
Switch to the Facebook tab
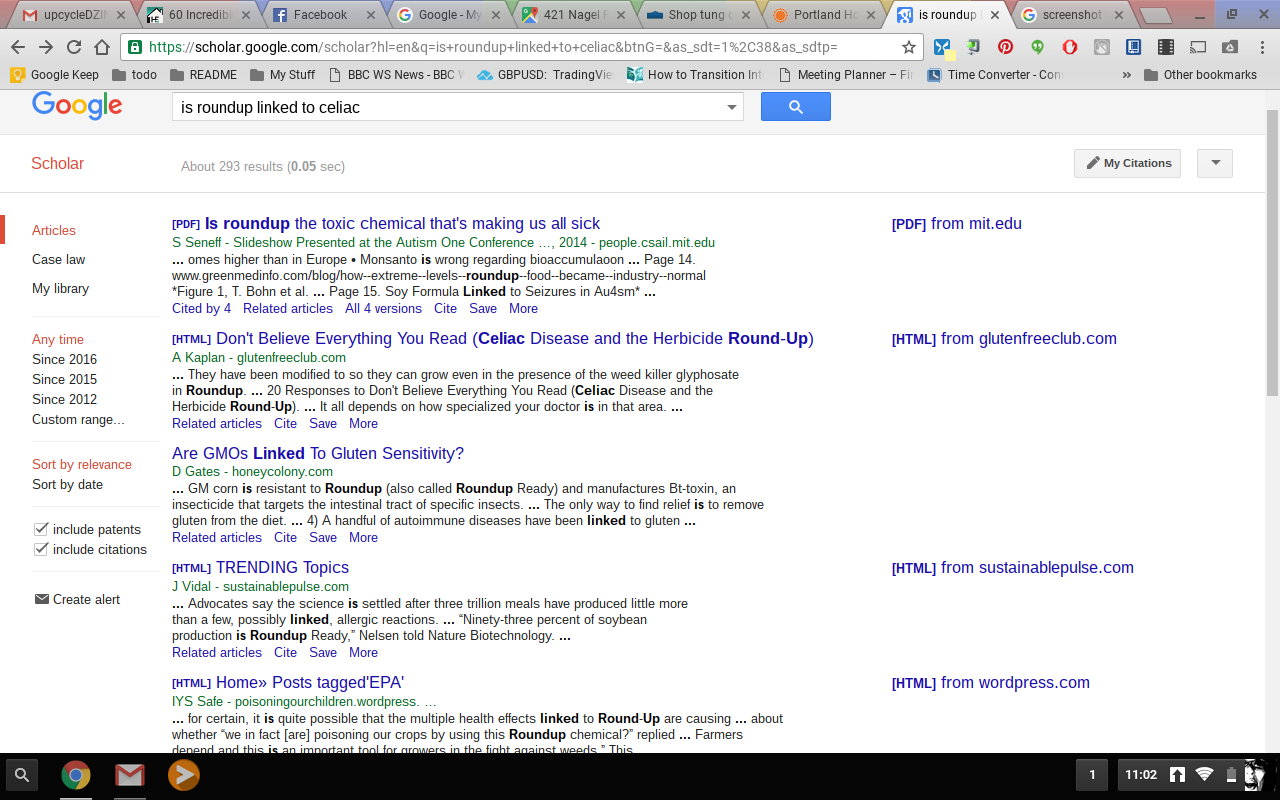tap(321, 15)
